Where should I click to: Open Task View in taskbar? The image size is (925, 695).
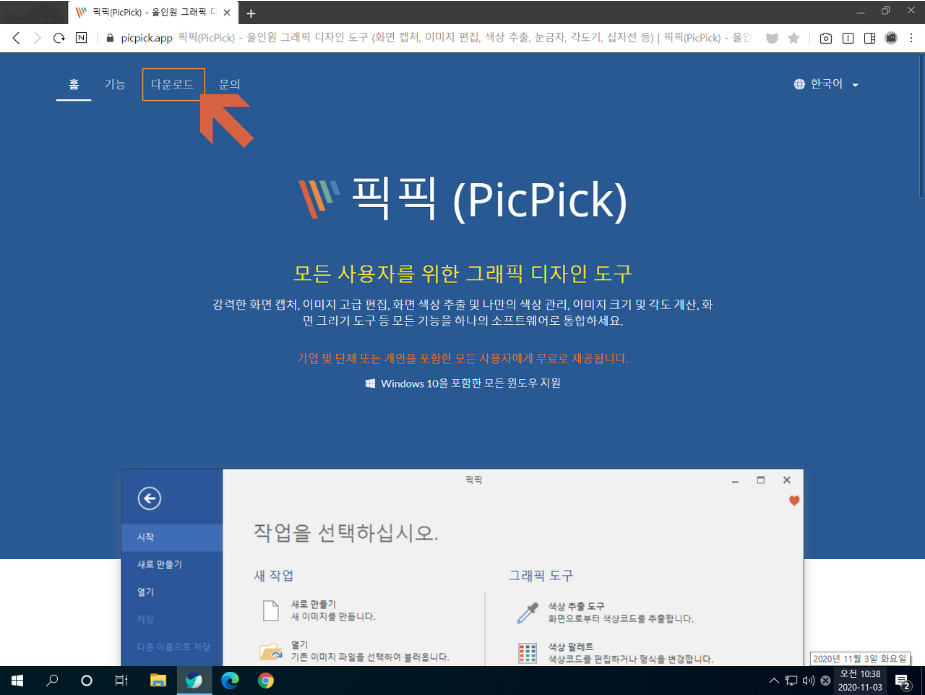[121, 681]
